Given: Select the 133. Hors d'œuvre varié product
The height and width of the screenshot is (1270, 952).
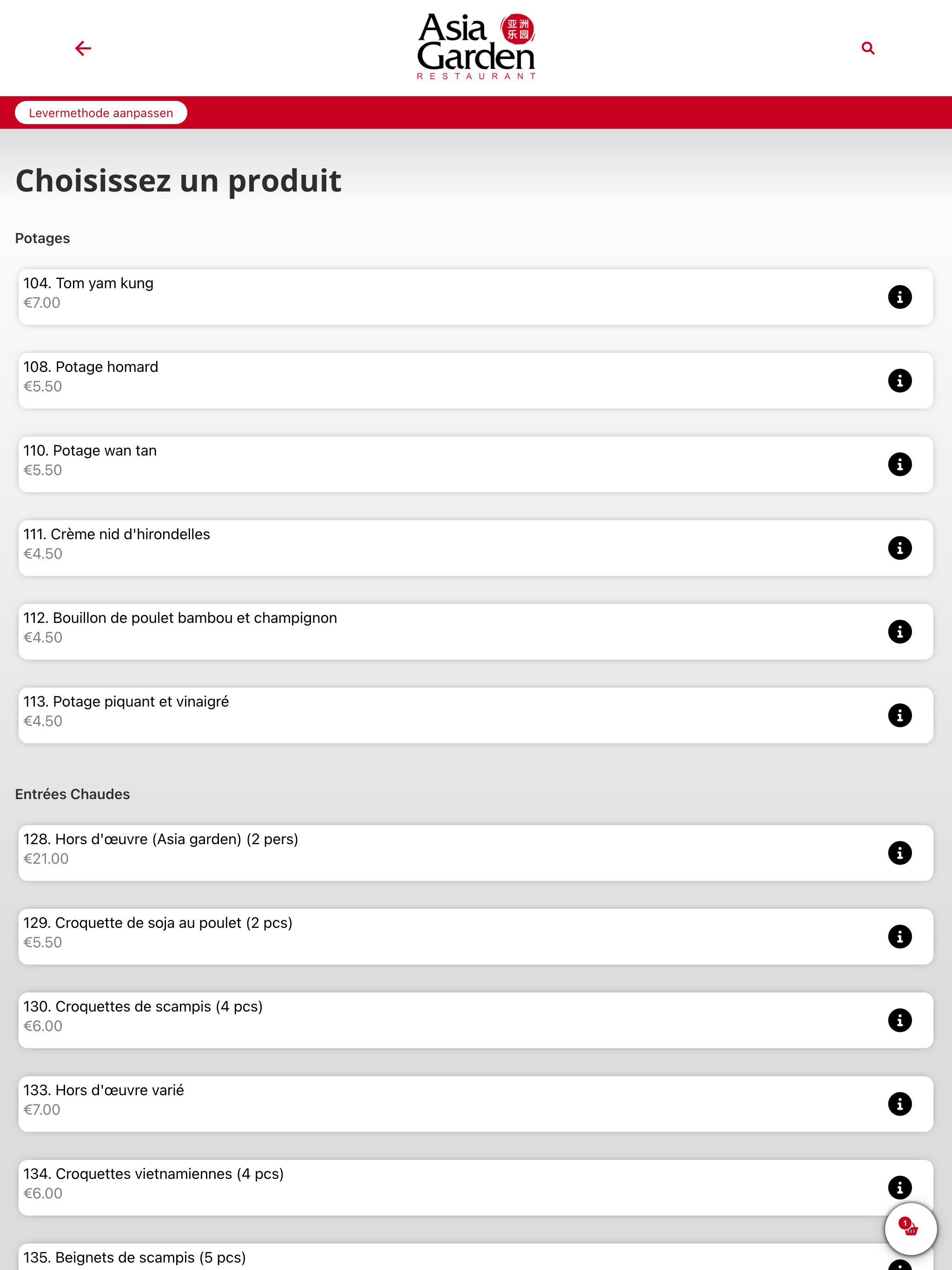Looking at the screenshot, I should [x=476, y=1104].
